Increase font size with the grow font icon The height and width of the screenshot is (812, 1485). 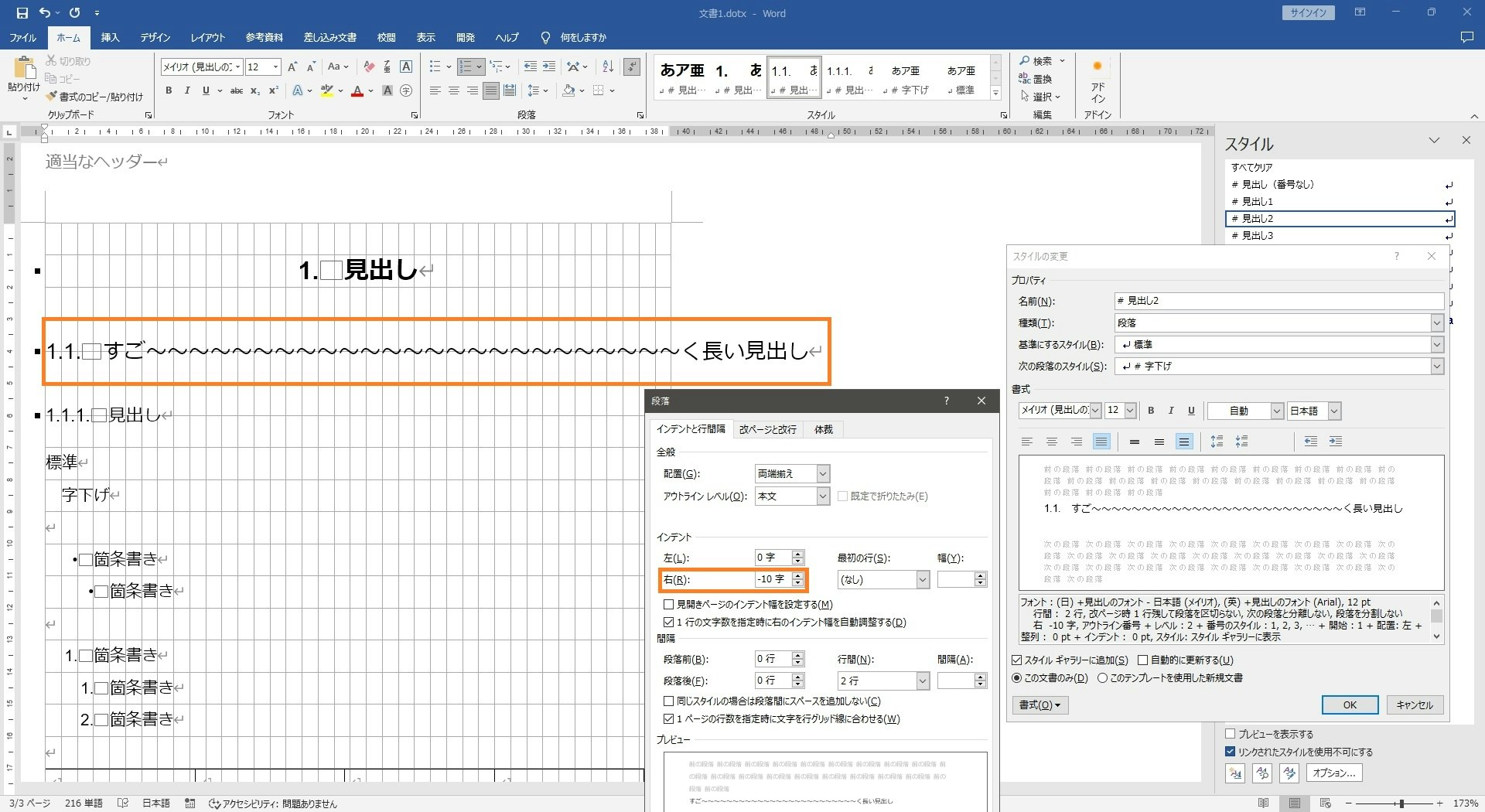pos(292,67)
